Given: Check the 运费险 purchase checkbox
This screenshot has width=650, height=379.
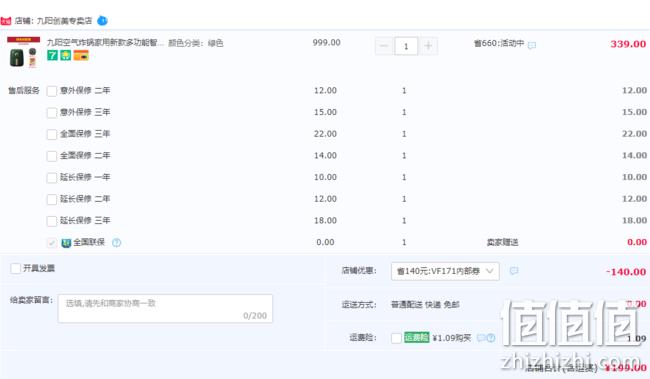Looking at the screenshot, I should click(396, 338).
